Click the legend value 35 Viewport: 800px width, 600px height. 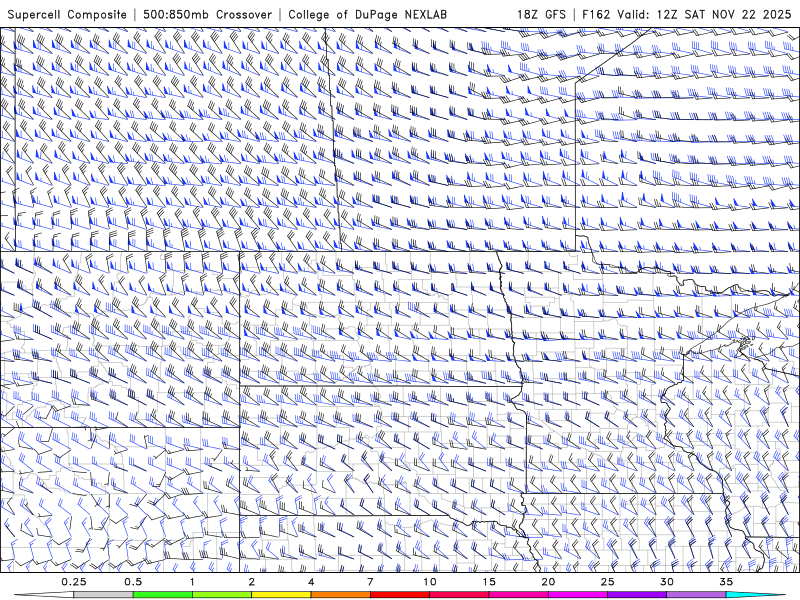click(726, 582)
